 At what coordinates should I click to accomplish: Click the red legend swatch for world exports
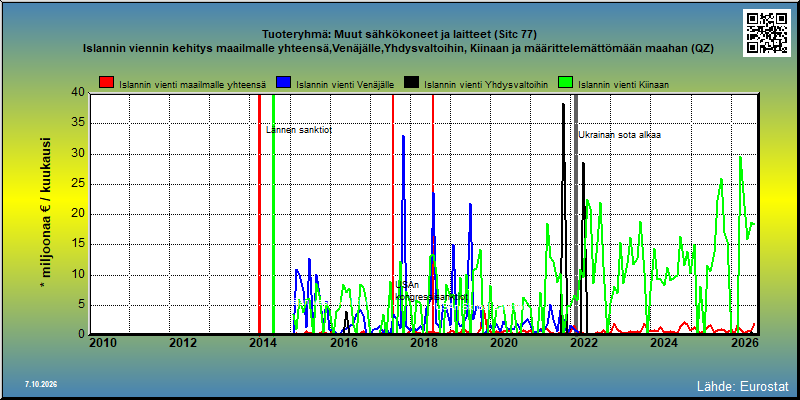(x=107, y=83)
